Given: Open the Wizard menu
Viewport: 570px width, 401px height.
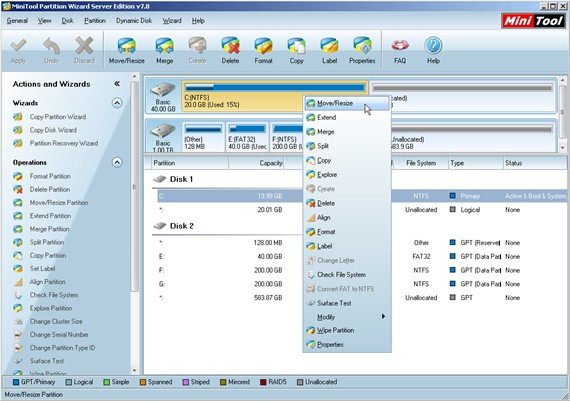Looking at the screenshot, I should click(x=172, y=21).
